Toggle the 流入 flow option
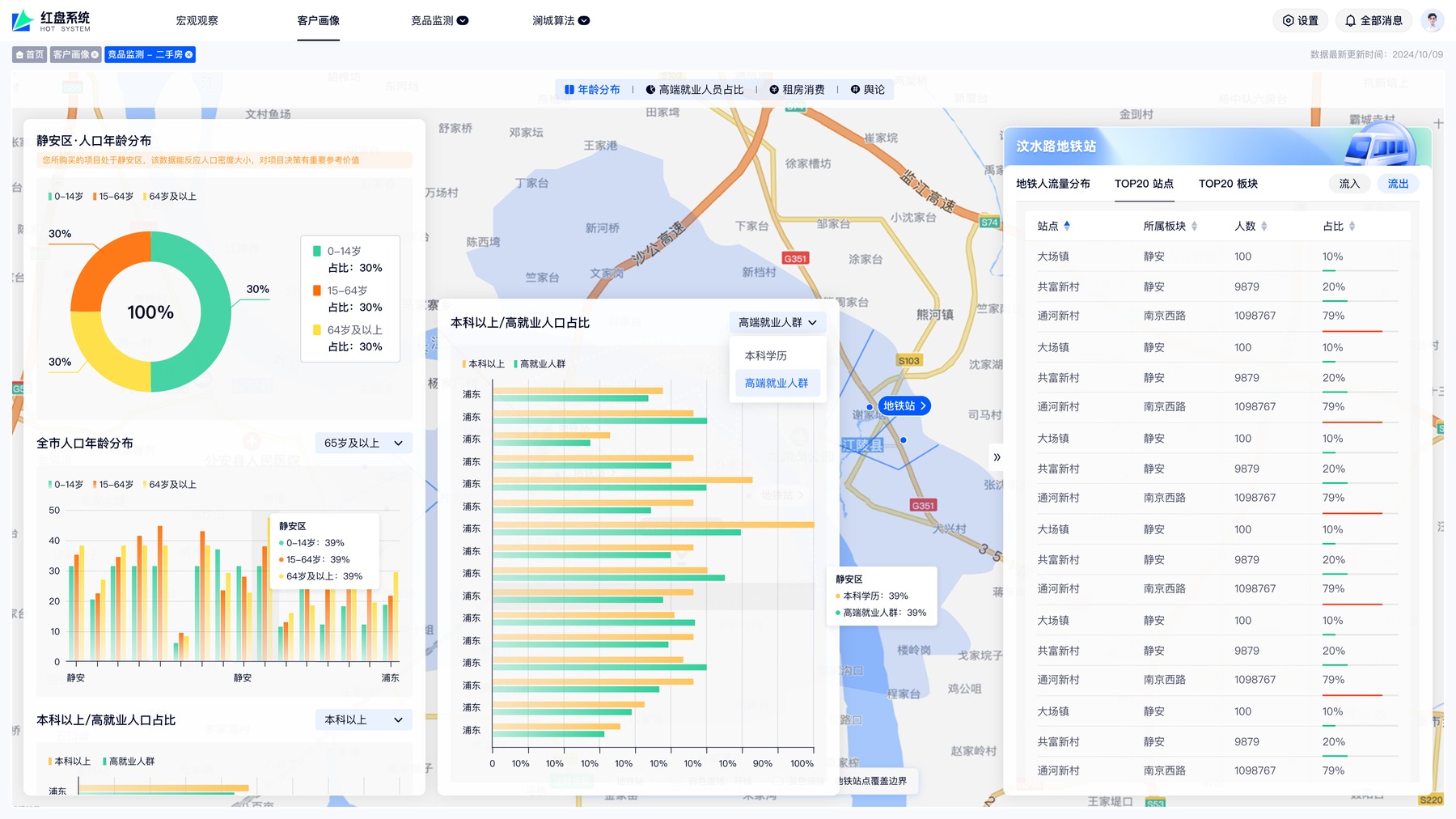 point(1349,184)
